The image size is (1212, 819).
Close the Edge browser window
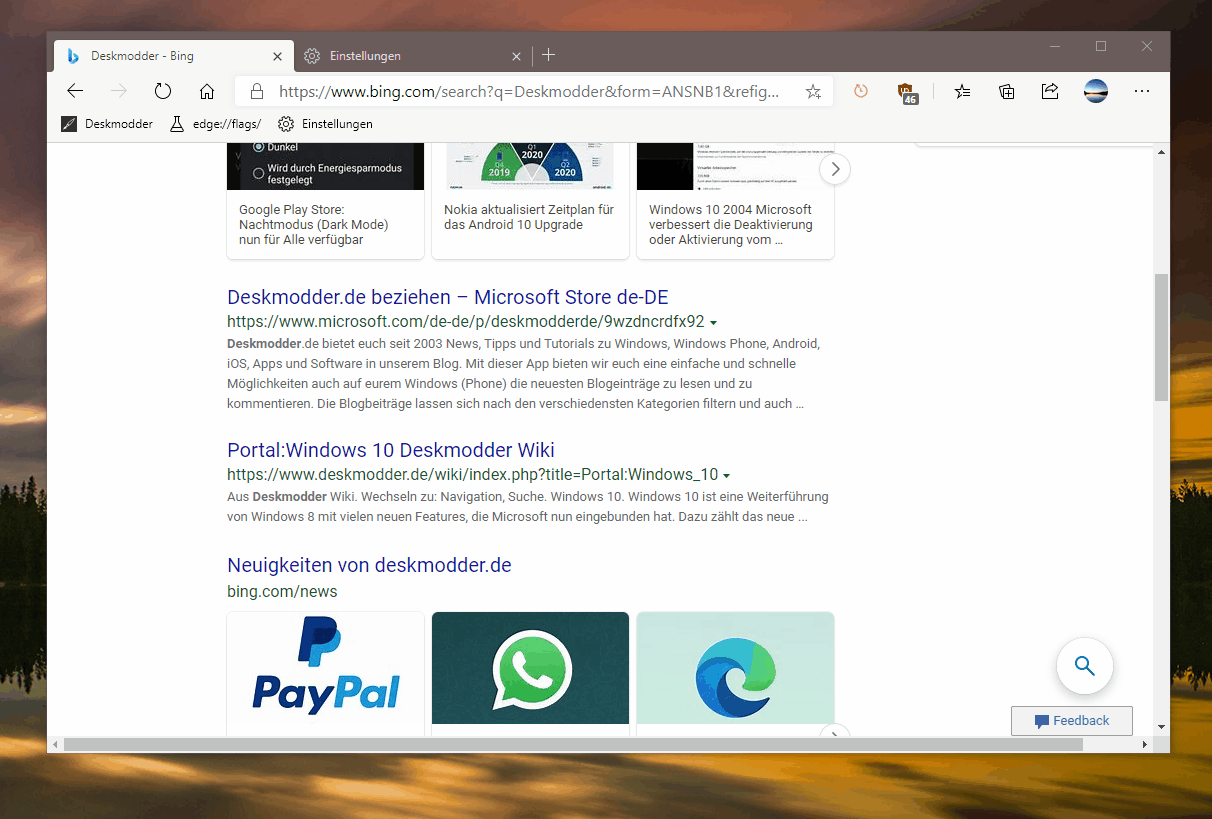[x=1147, y=46]
